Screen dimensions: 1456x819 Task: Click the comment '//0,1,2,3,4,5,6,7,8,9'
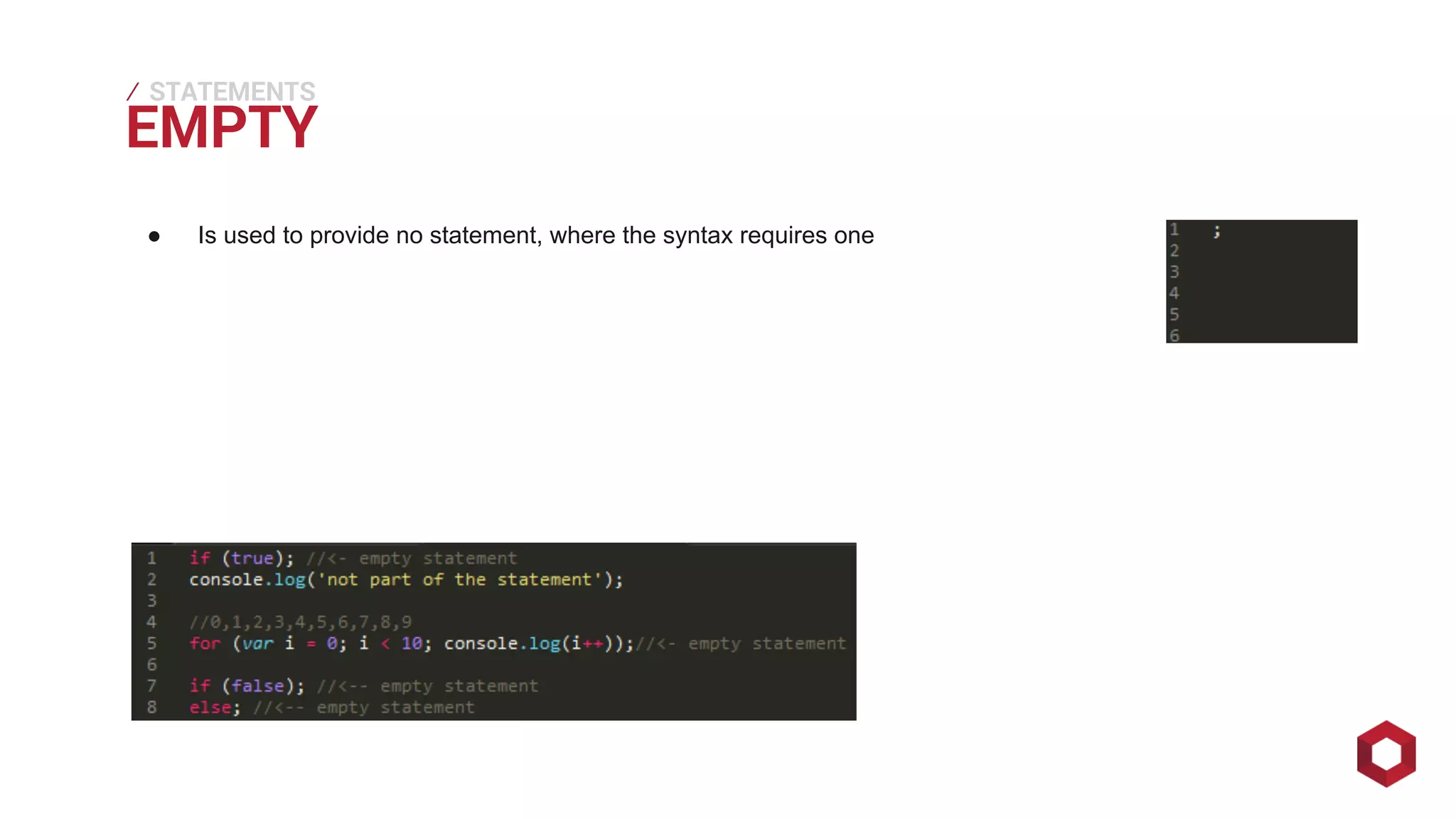(x=300, y=622)
